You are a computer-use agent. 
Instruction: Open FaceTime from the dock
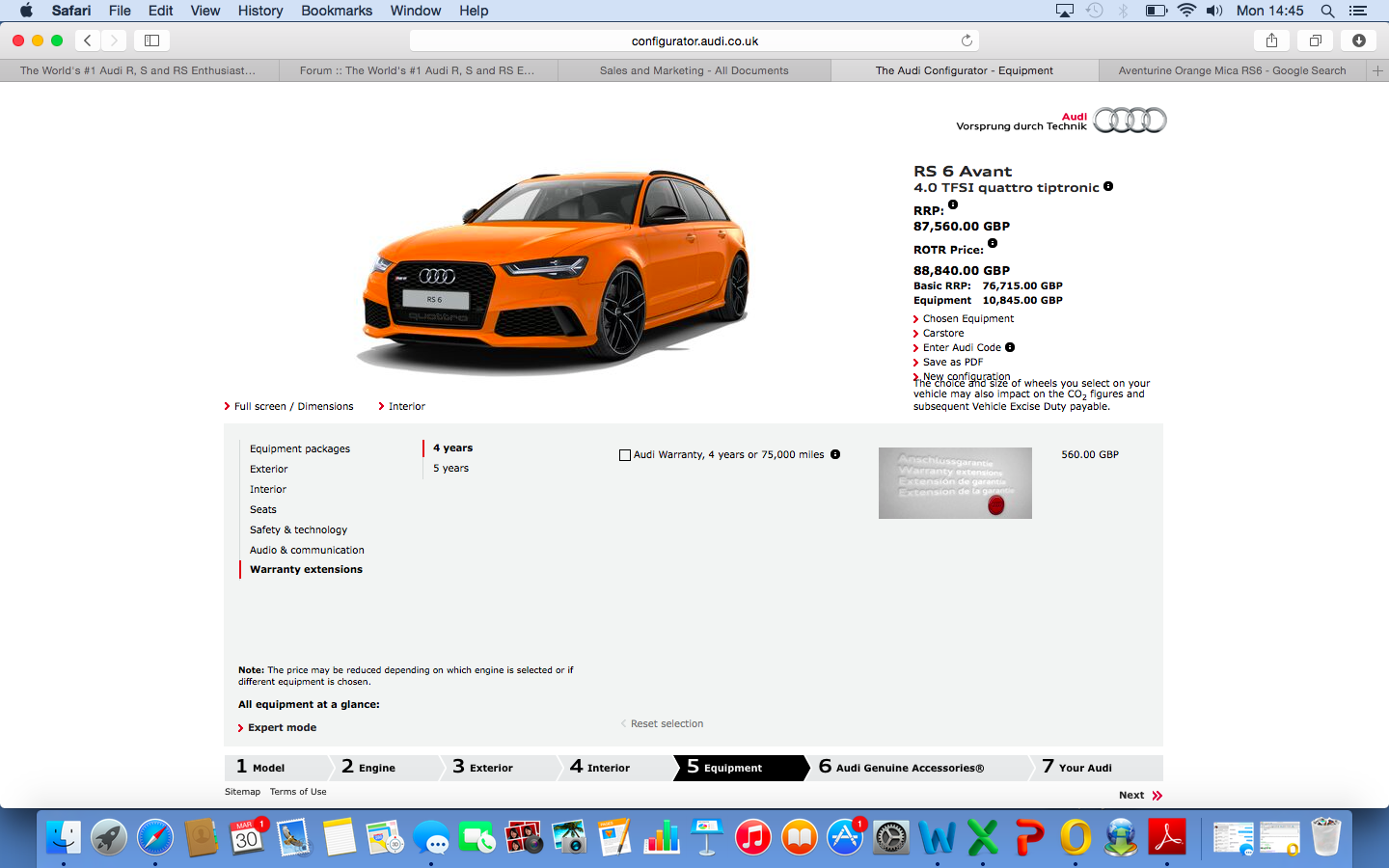click(x=477, y=837)
